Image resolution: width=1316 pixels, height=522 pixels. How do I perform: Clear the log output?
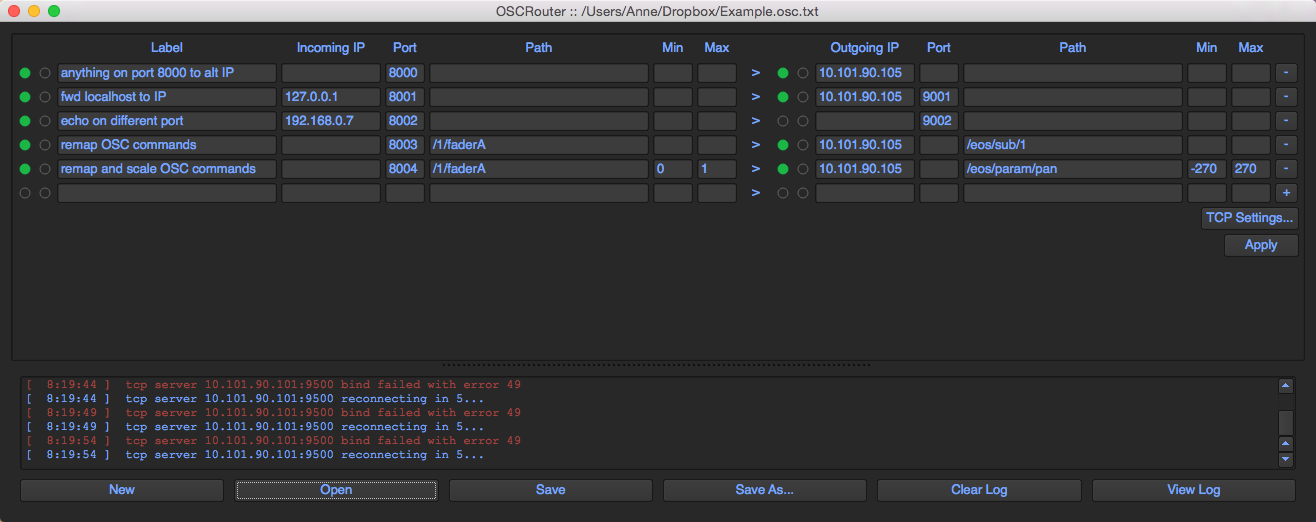click(x=978, y=490)
